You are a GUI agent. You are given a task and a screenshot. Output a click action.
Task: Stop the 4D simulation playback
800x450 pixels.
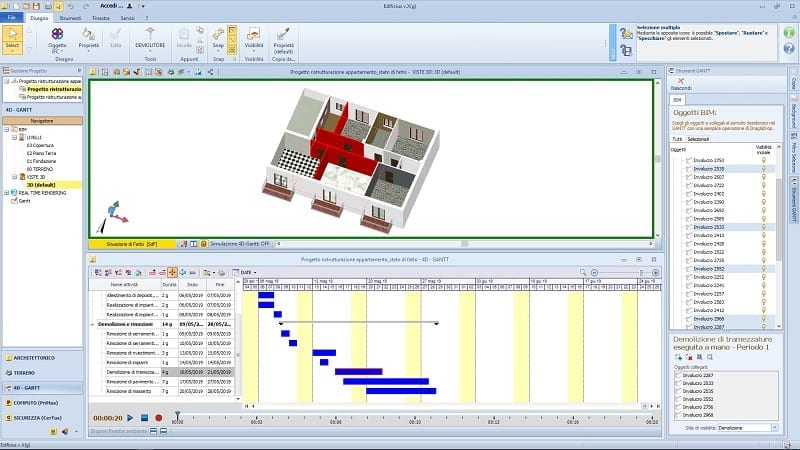pos(144,417)
